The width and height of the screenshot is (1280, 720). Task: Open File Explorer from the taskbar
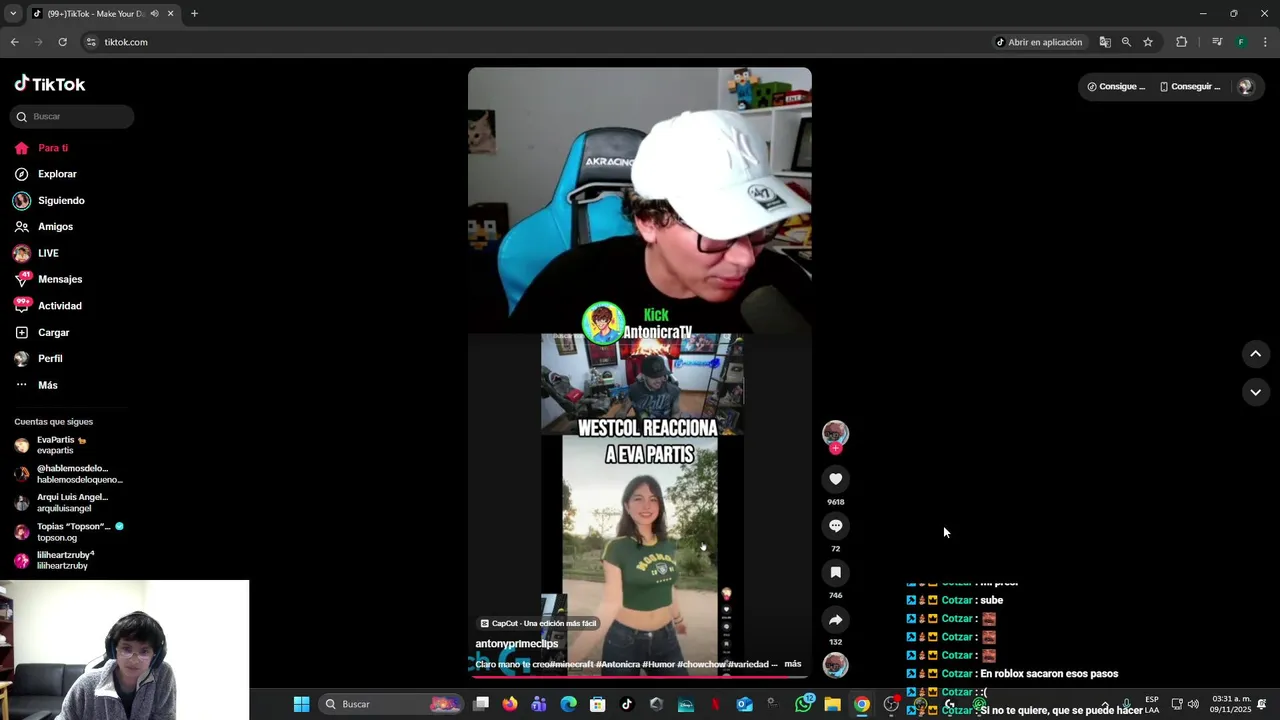832,704
